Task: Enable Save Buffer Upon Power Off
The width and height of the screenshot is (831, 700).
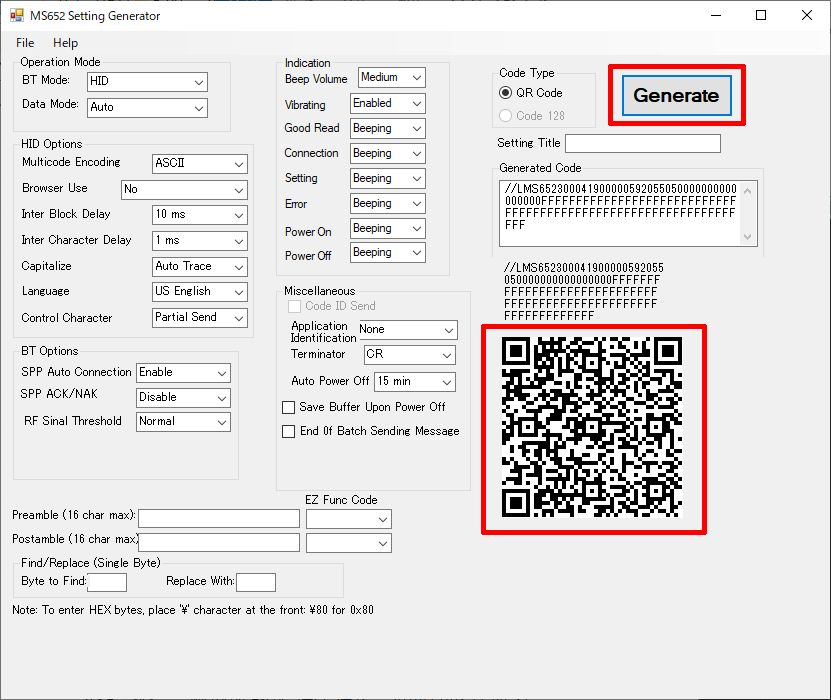Action: click(x=364, y=407)
